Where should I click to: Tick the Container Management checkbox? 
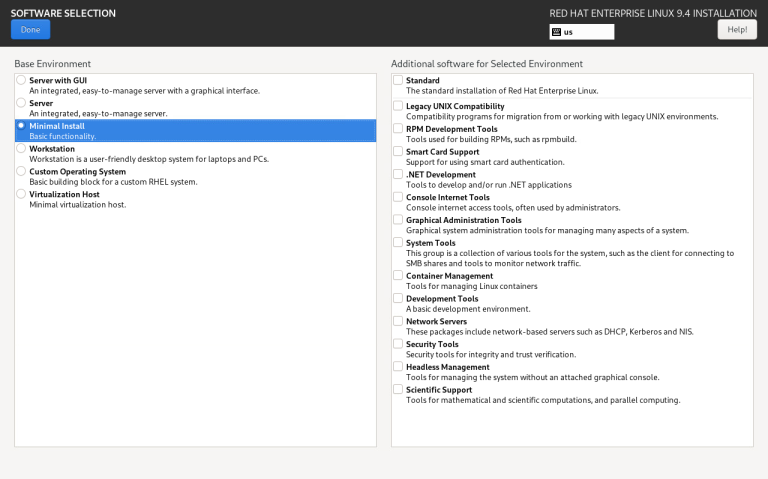pos(398,275)
